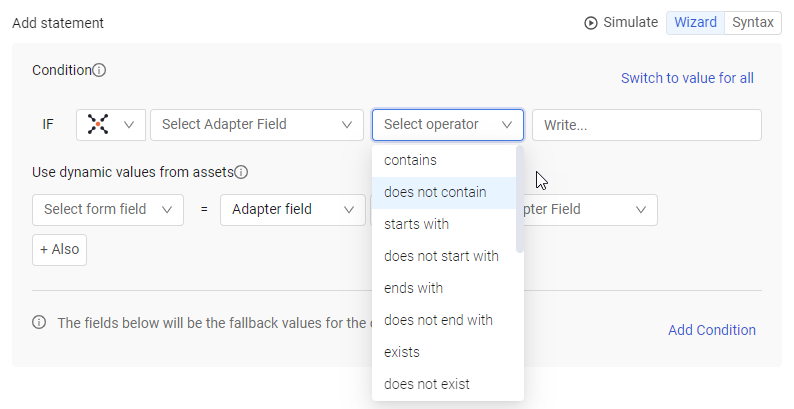Click Switch to value for all link
This screenshot has width=794, height=409.
pyautogui.click(x=687, y=78)
